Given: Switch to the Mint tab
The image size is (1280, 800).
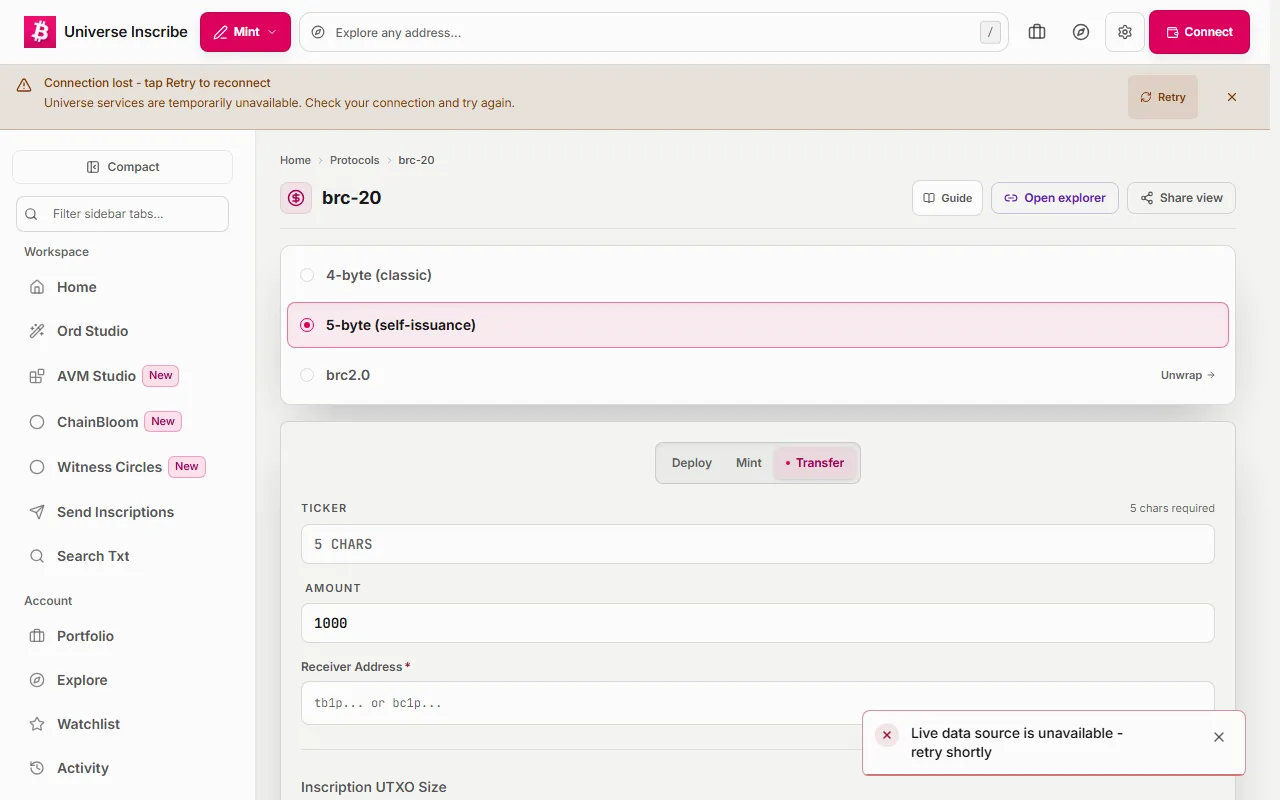Looking at the screenshot, I should click(x=749, y=463).
